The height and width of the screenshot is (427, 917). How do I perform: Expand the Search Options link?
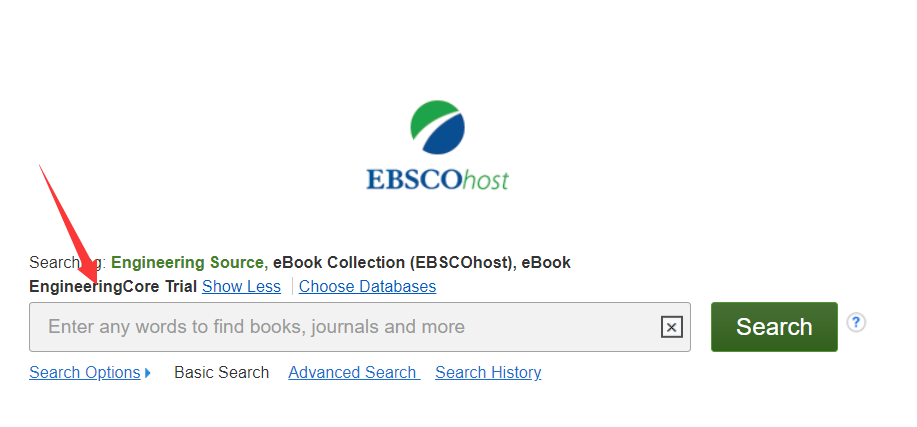(x=85, y=373)
